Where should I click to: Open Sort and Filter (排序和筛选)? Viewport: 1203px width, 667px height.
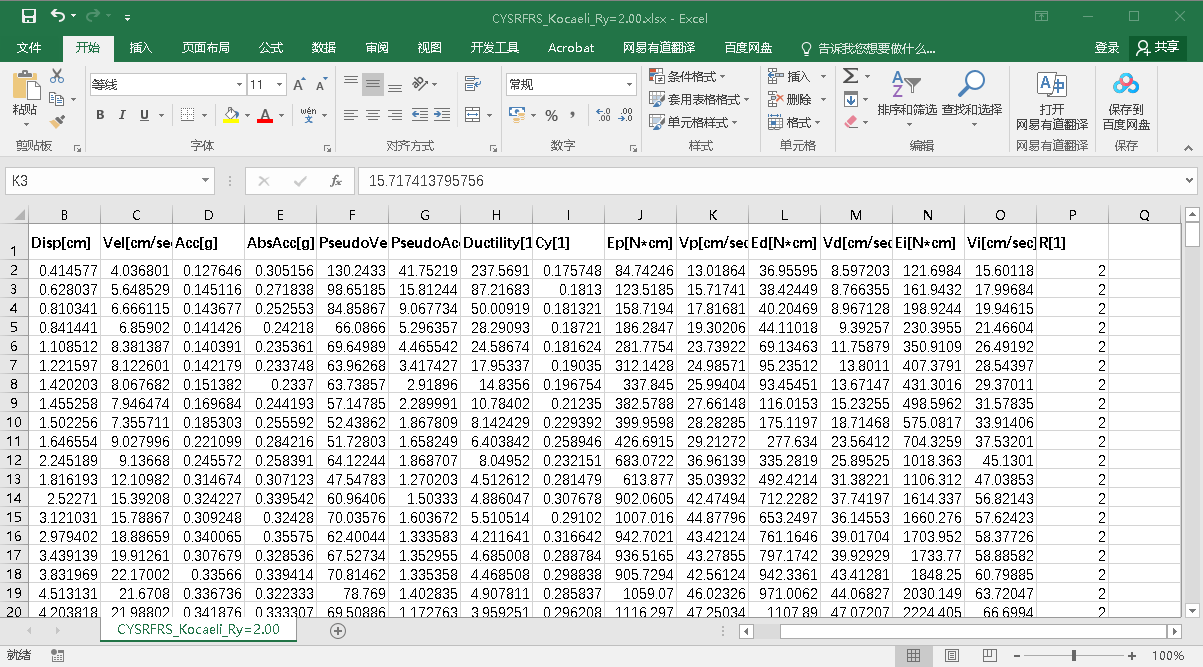(906, 95)
